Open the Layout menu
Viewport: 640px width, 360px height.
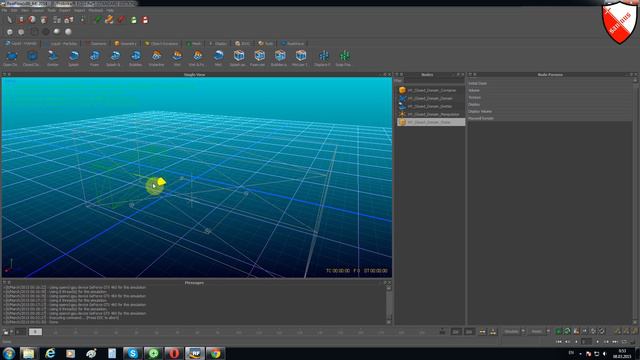[x=38, y=10]
